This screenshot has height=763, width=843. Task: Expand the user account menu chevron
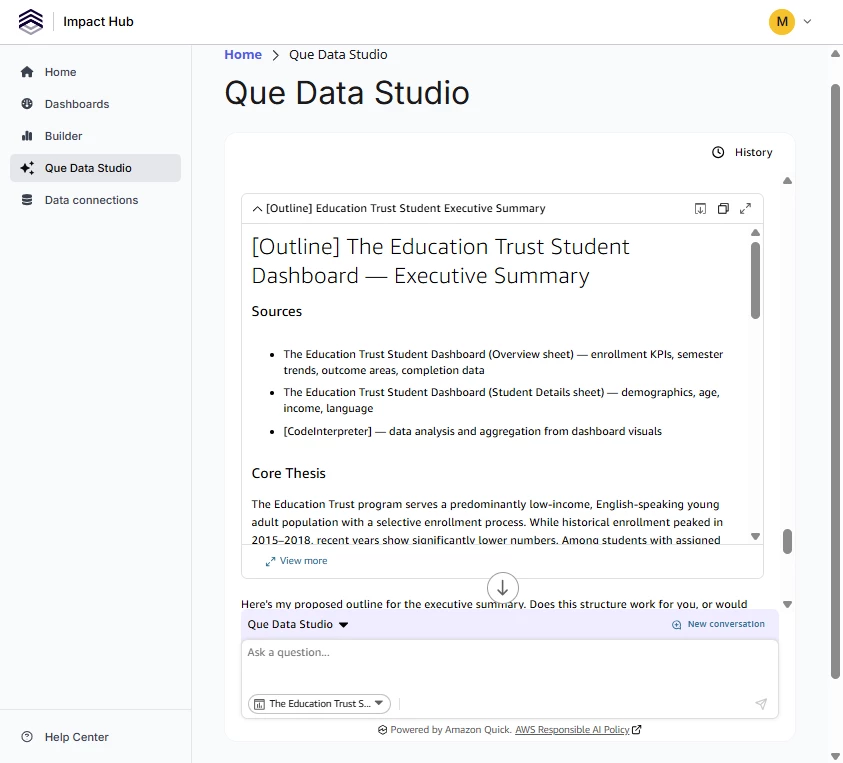807,22
